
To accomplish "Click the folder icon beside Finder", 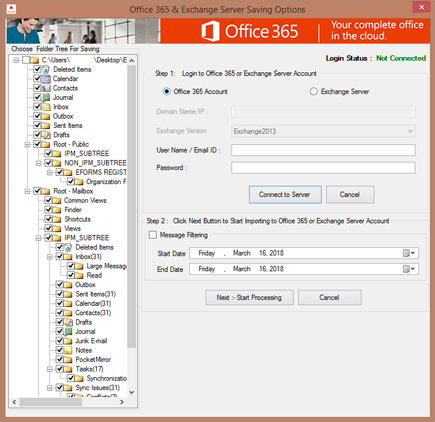I will pyautogui.click(x=57, y=210).
